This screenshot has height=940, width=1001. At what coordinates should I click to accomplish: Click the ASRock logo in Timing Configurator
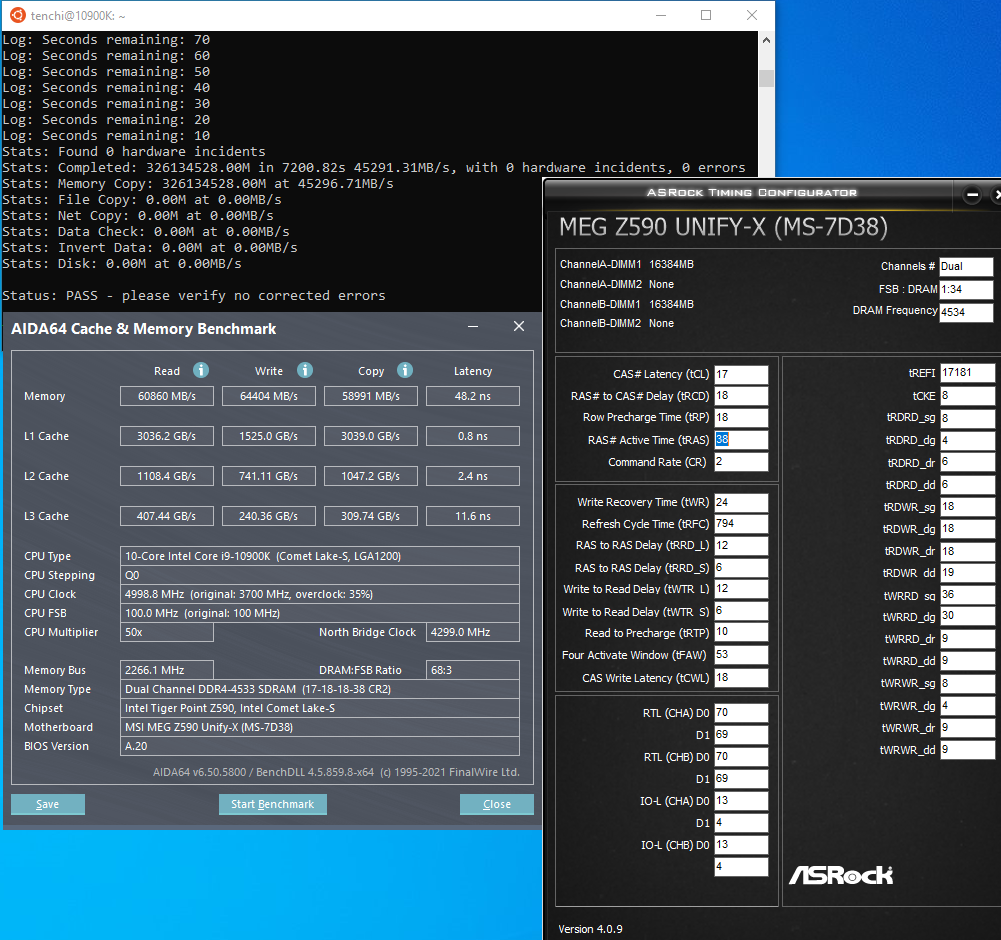(841, 875)
